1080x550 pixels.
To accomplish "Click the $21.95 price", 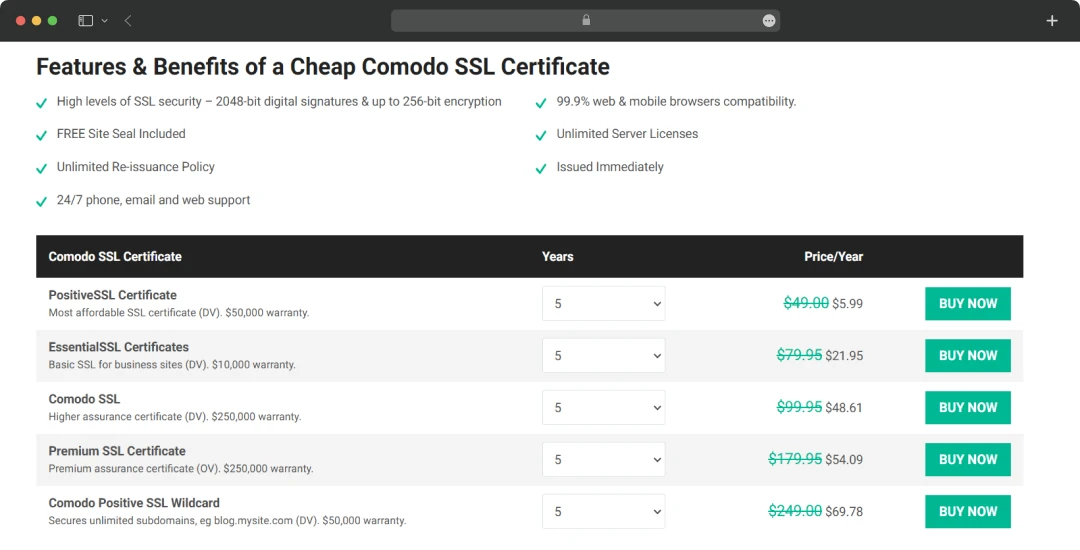I will point(844,356).
